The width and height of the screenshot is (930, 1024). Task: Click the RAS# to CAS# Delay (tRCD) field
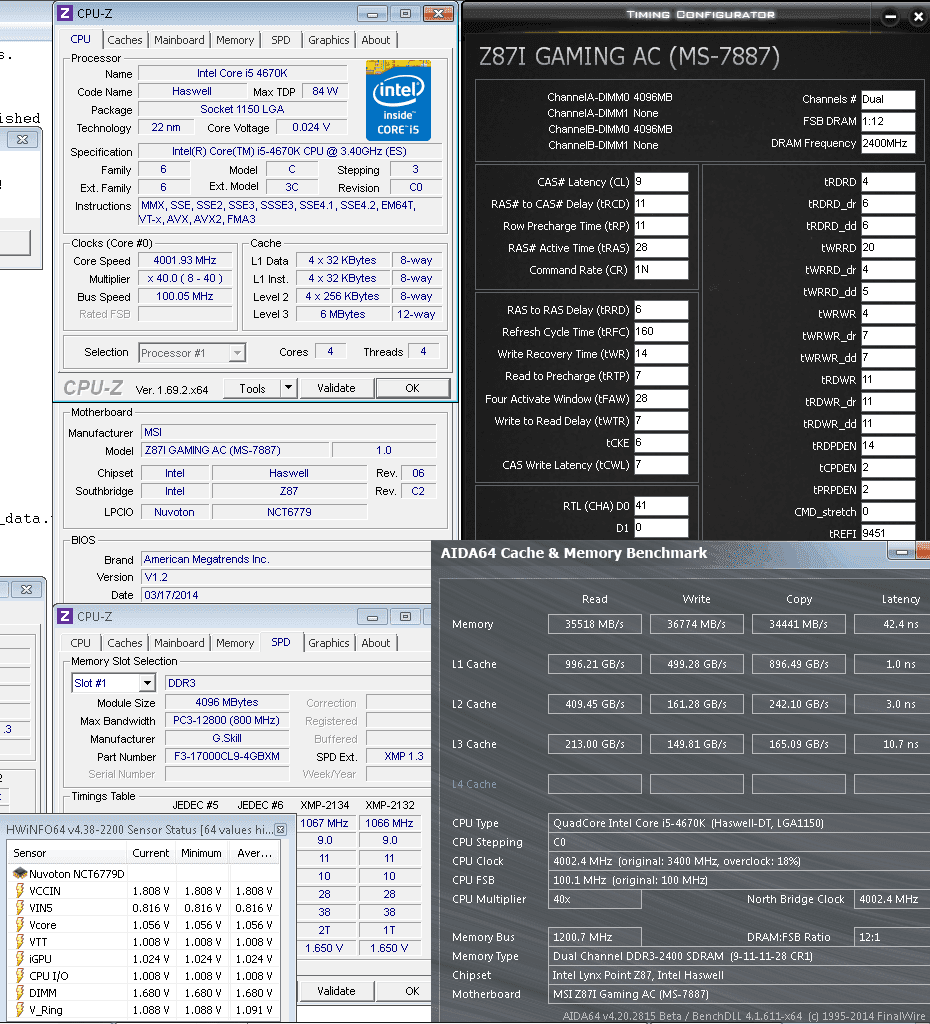pyautogui.click(x=661, y=204)
